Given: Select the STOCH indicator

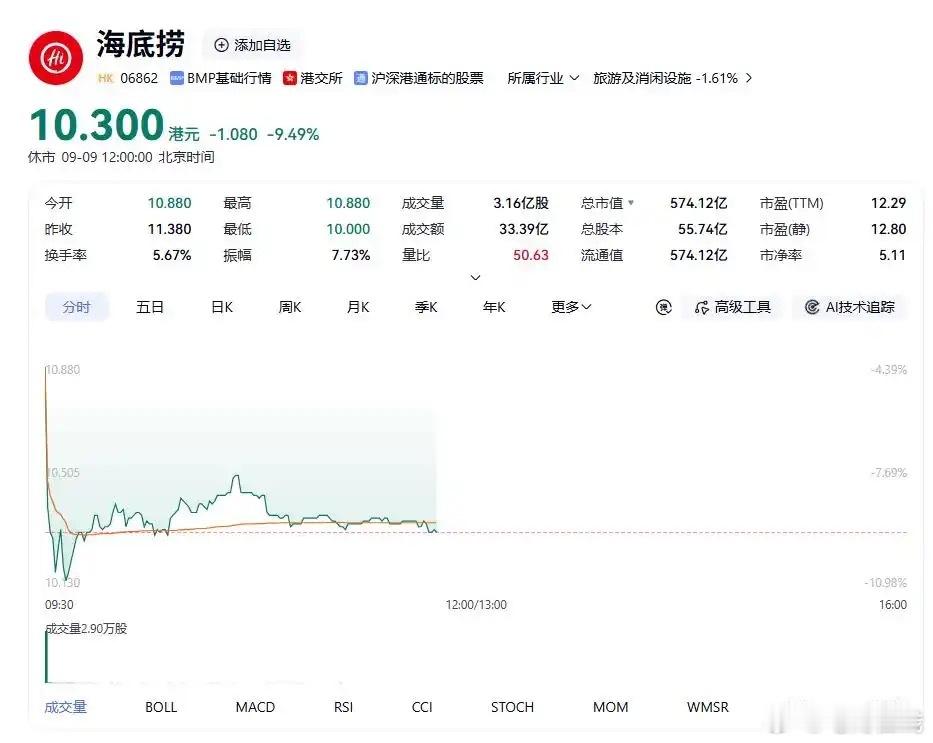Looking at the screenshot, I should [512, 707].
